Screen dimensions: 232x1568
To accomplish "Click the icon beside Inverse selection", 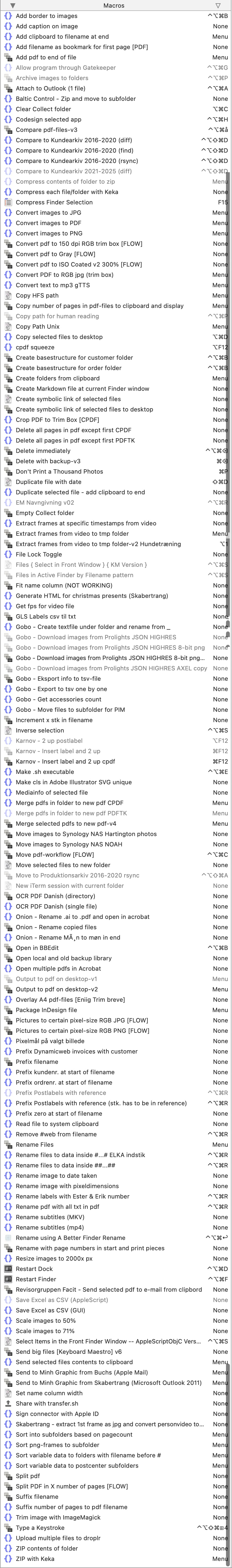I will [x=8, y=730].
